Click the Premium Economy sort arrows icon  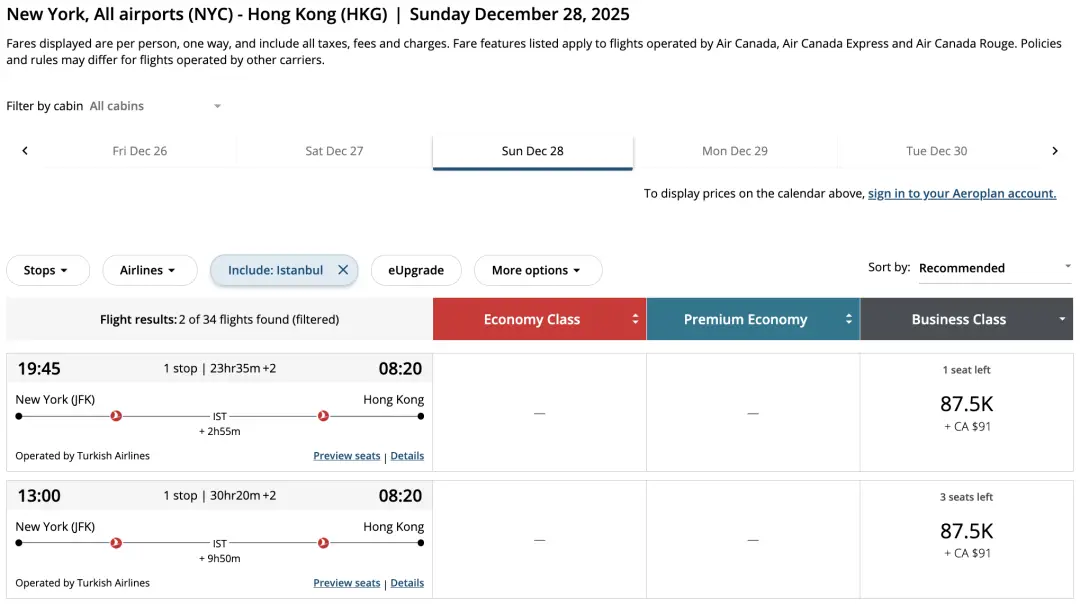coord(848,319)
